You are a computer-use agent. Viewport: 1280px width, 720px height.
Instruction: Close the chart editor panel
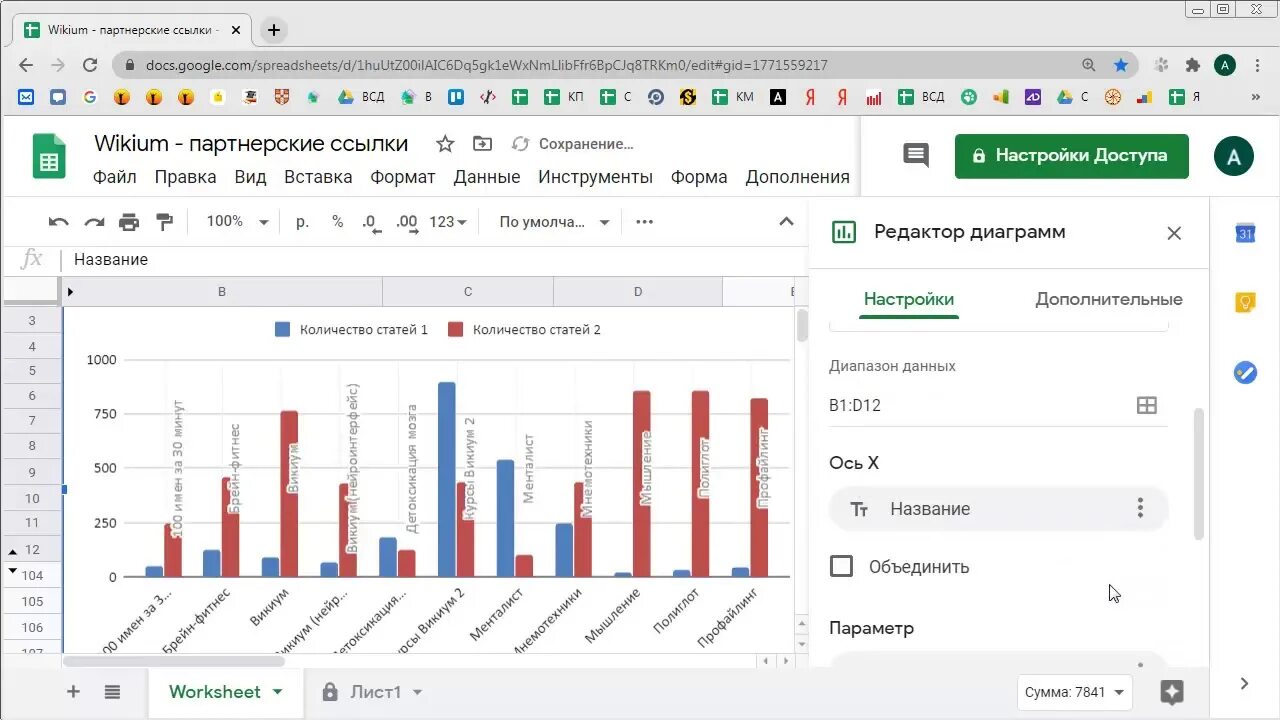(x=1174, y=233)
